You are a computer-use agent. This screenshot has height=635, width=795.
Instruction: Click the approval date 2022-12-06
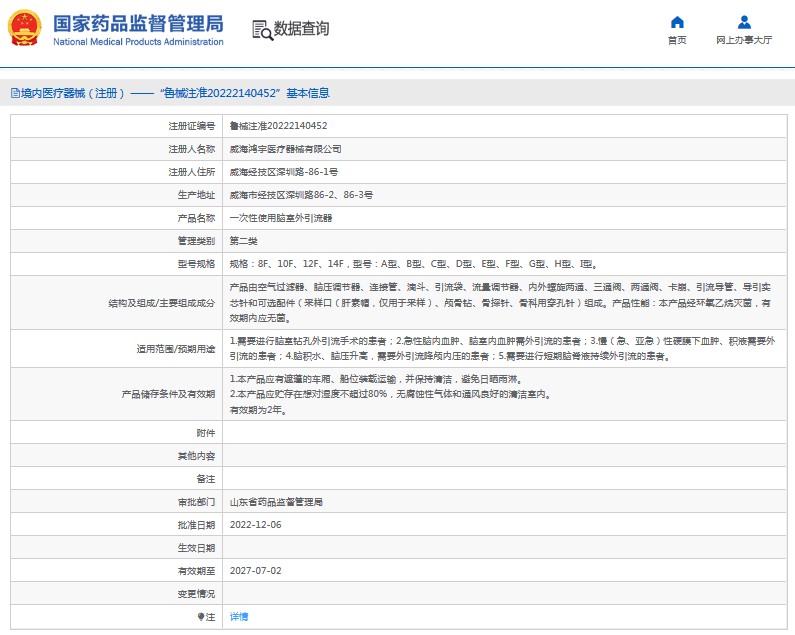click(255, 525)
